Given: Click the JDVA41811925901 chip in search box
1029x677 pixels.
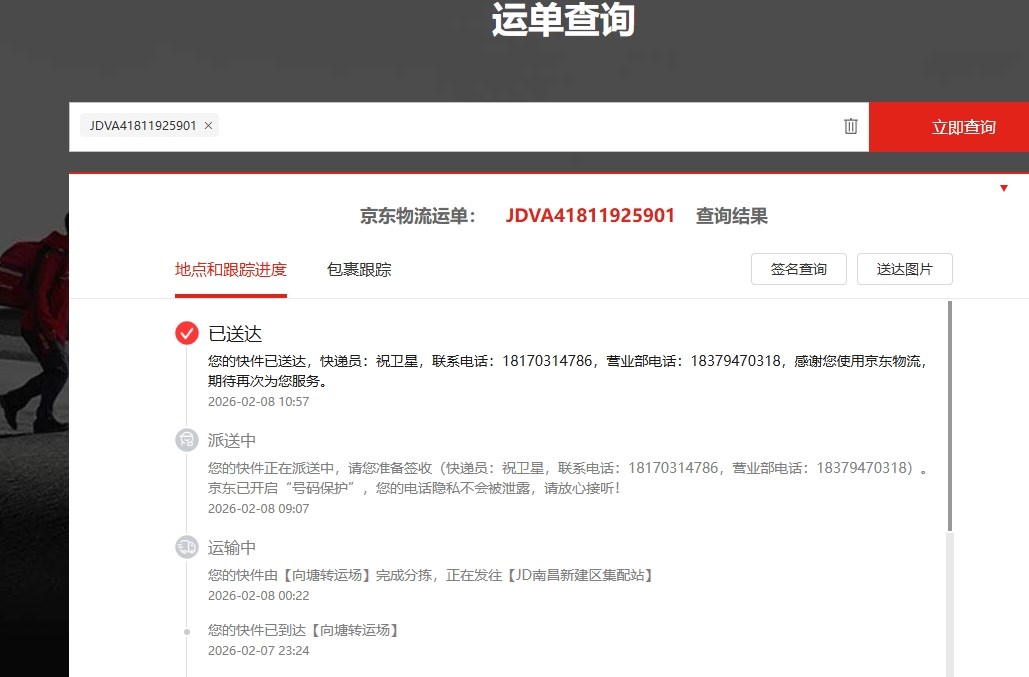Looking at the screenshot, I should click(142, 126).
